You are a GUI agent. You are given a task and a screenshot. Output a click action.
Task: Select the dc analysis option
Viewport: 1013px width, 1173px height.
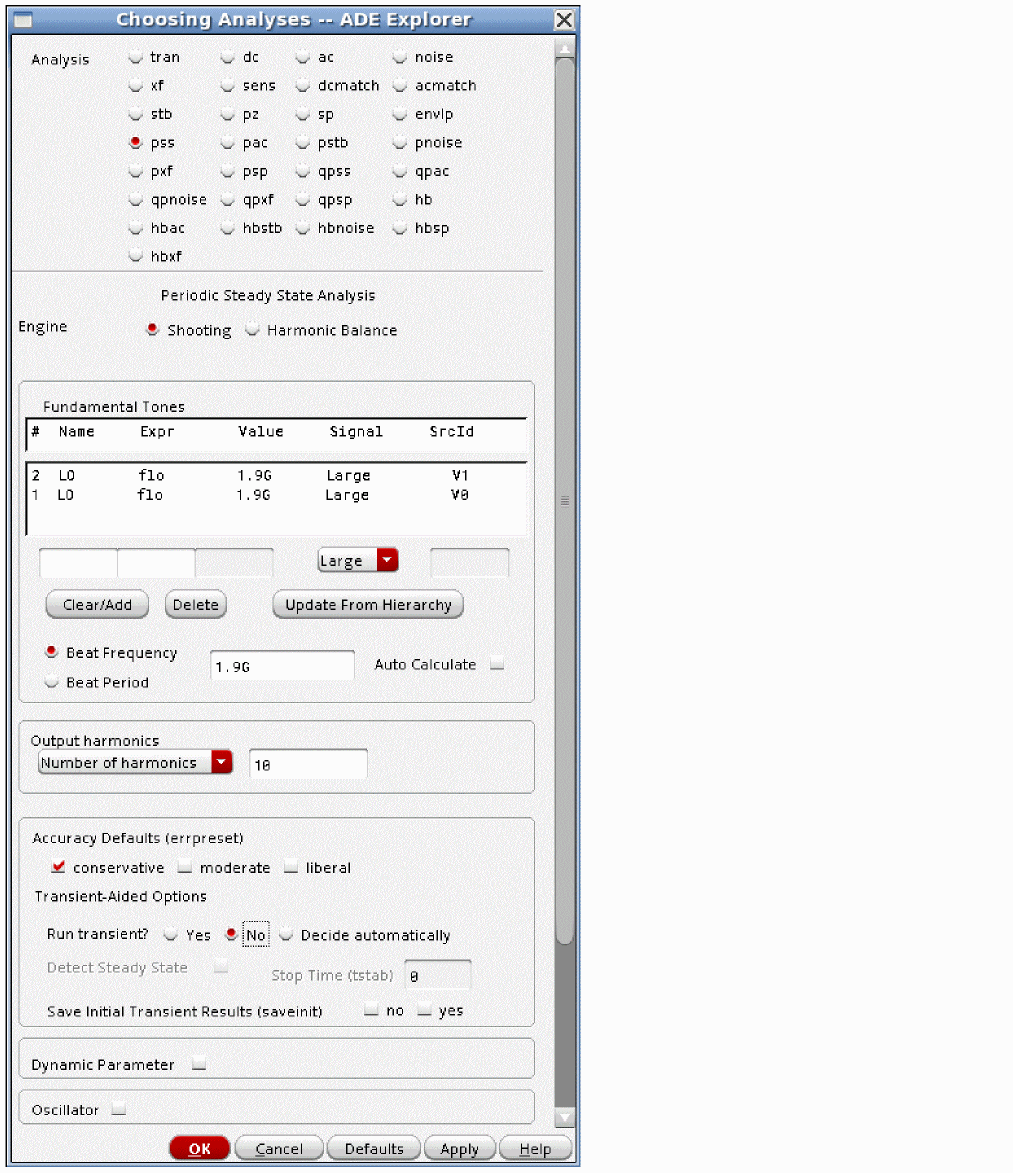227,57
